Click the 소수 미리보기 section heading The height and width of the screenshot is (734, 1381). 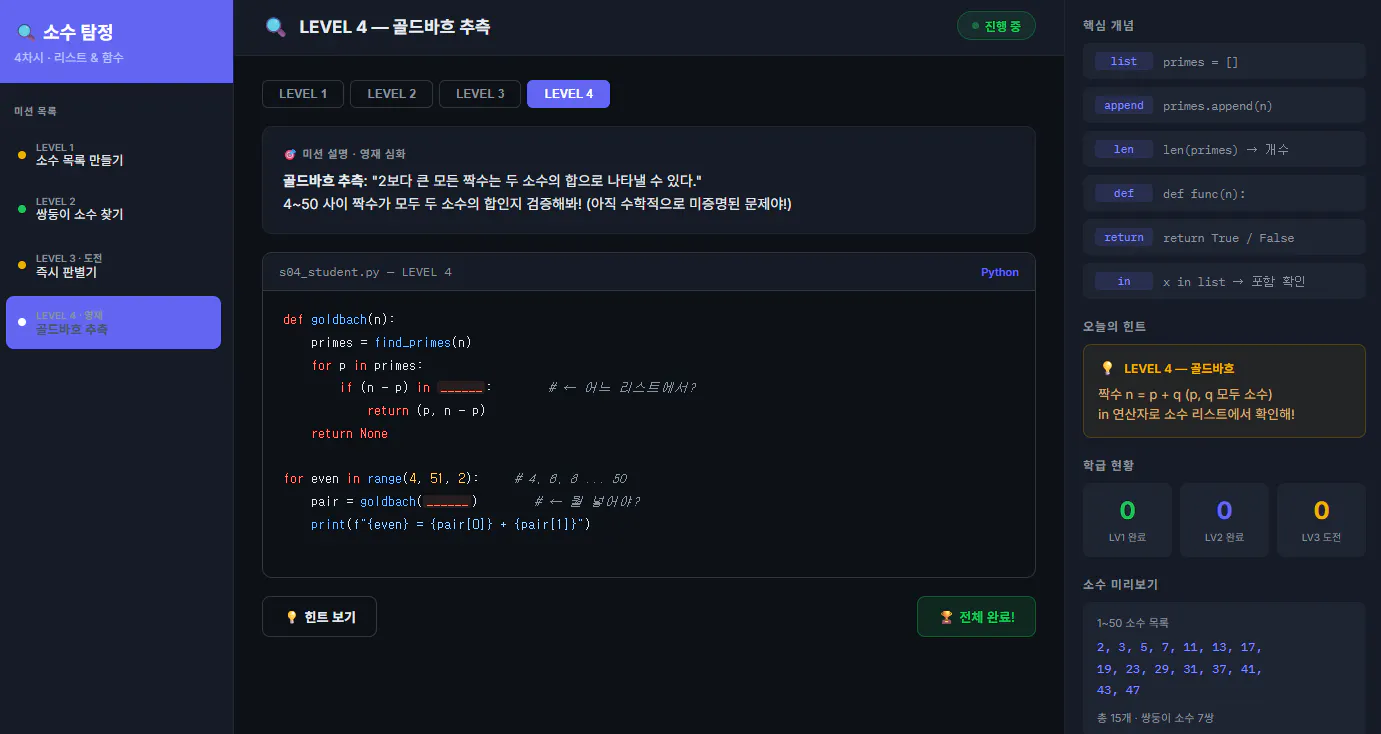[1120, 584]
